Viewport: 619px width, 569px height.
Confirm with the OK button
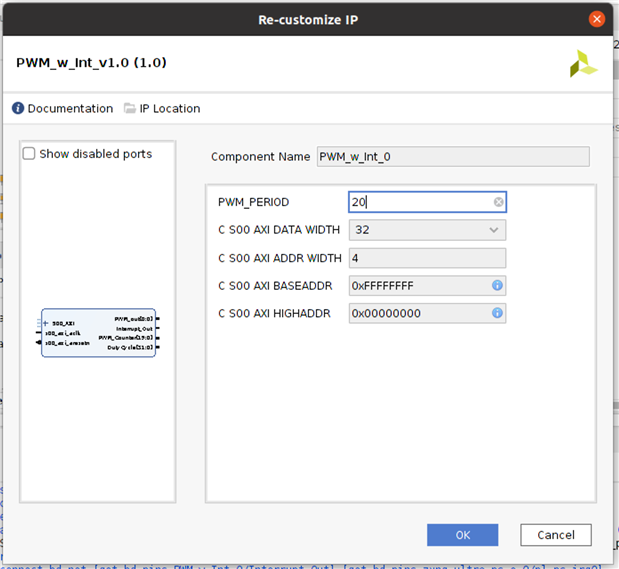coord(462,535)
